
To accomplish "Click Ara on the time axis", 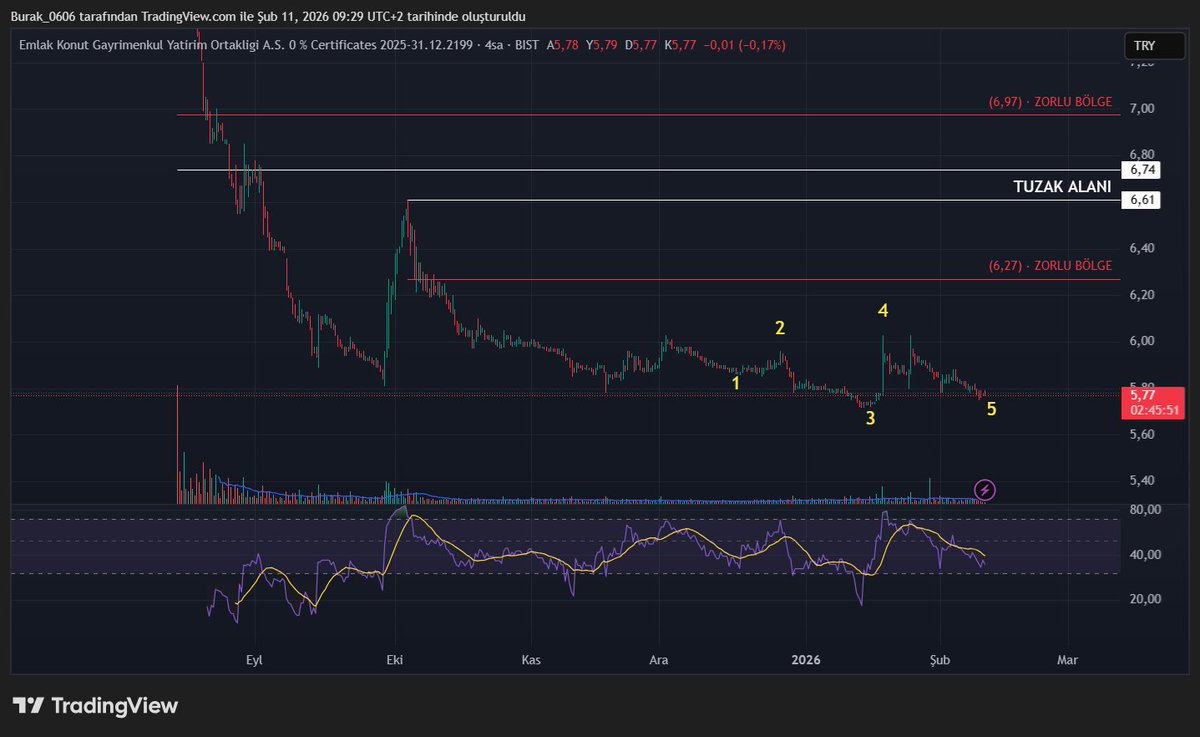I will (x=659, y=660).
